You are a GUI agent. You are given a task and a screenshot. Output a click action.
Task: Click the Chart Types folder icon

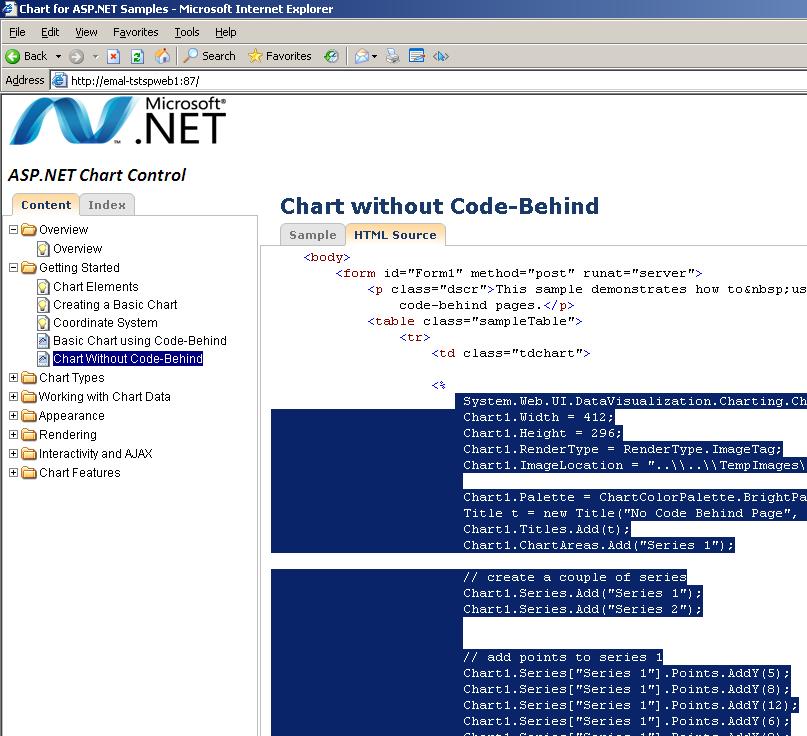coord(29,378)
